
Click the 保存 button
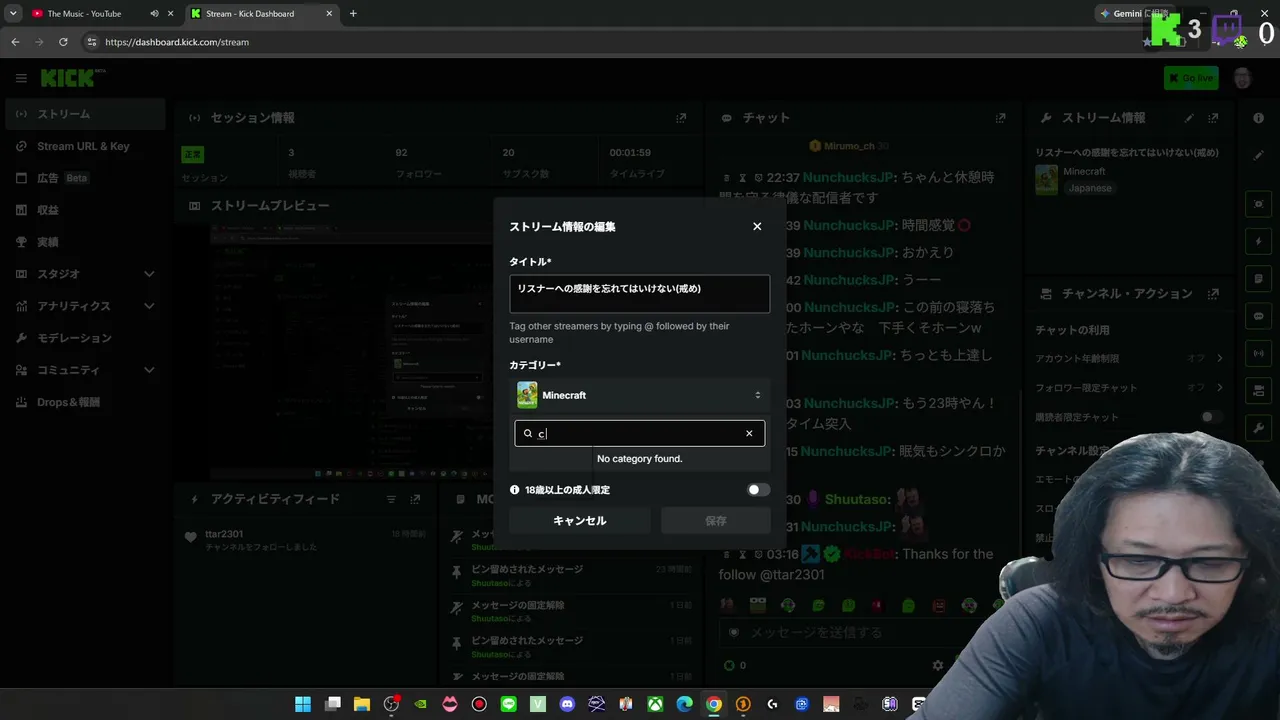click(x=716, y=520)
